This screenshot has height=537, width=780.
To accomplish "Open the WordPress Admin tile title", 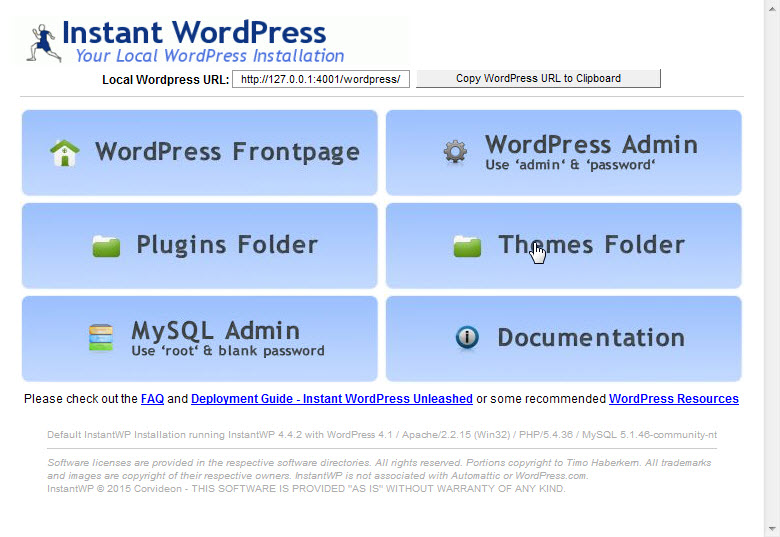I will click(x=591, y=145).
